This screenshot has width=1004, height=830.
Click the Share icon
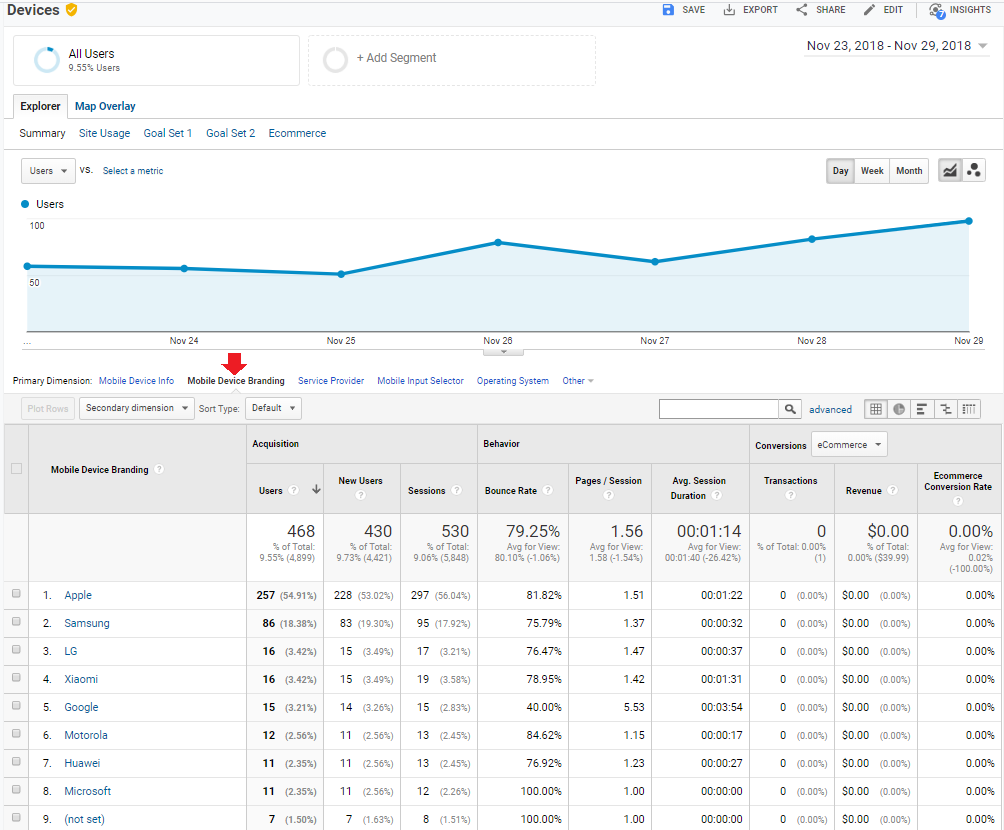(x=801, y=10)
